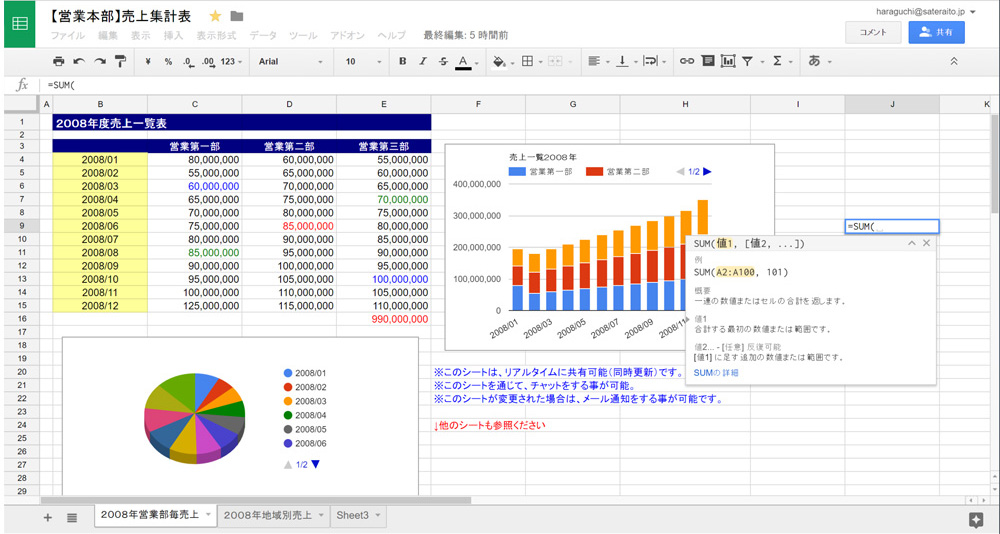Switch to the Sheet3 tab
The width and height of the screenshot is (1000, 534).
[358, 515]
